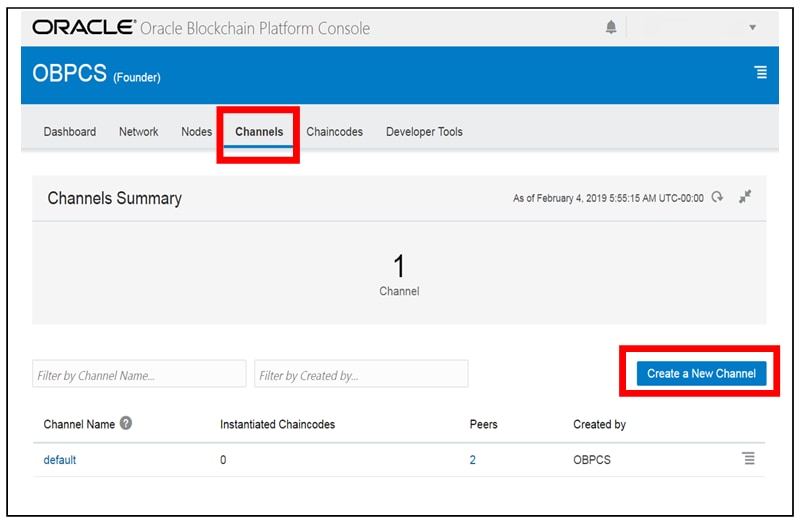Switch to Developer Tools tab
Viewport: 800px width, 525px height.
(x=424, y=132)
